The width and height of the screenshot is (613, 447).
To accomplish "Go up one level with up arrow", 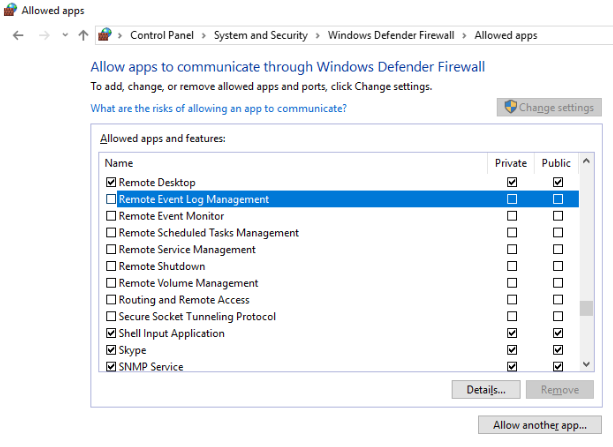I will 83,36.
